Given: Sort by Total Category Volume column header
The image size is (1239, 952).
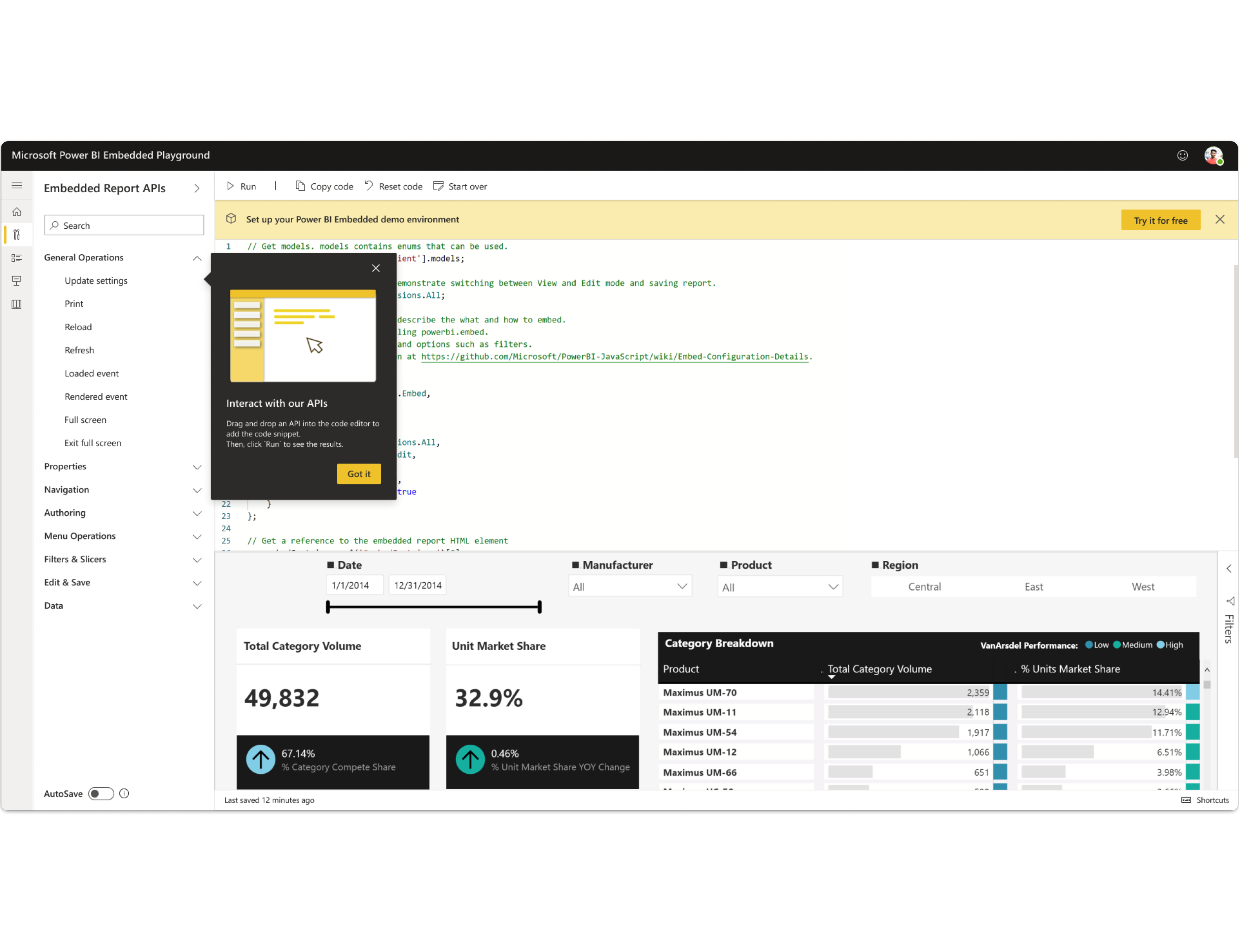Looking at the screenshot, I should pos(879,669).
